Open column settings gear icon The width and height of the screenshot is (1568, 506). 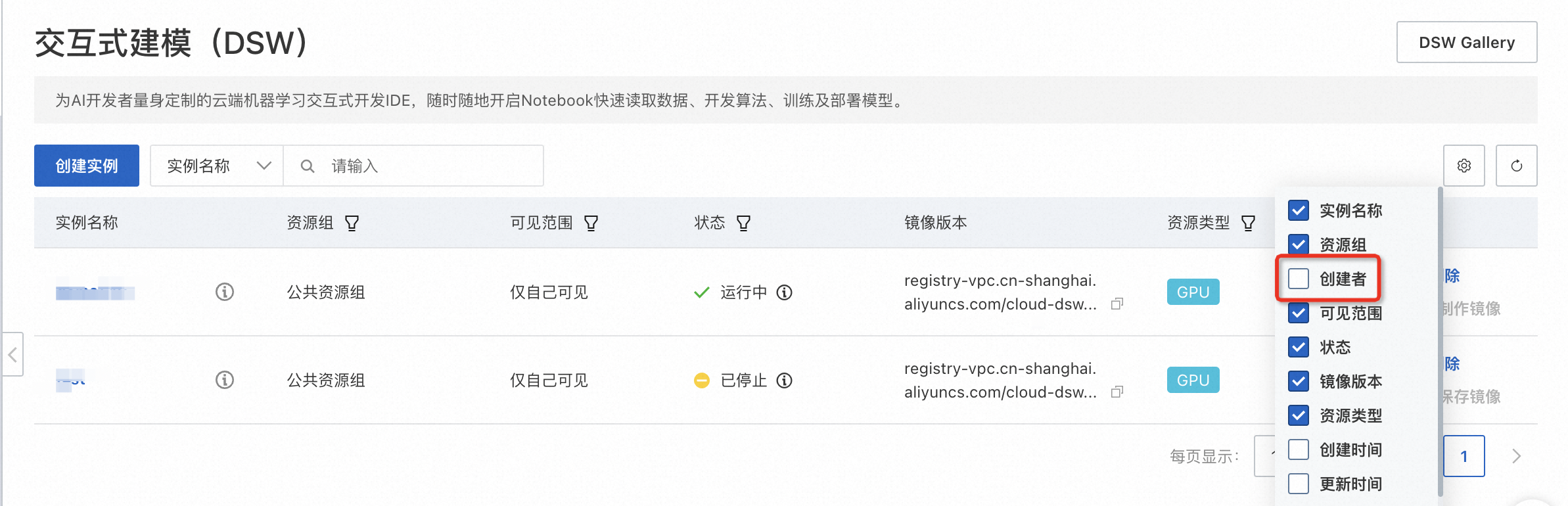[x=1464, y=166]
